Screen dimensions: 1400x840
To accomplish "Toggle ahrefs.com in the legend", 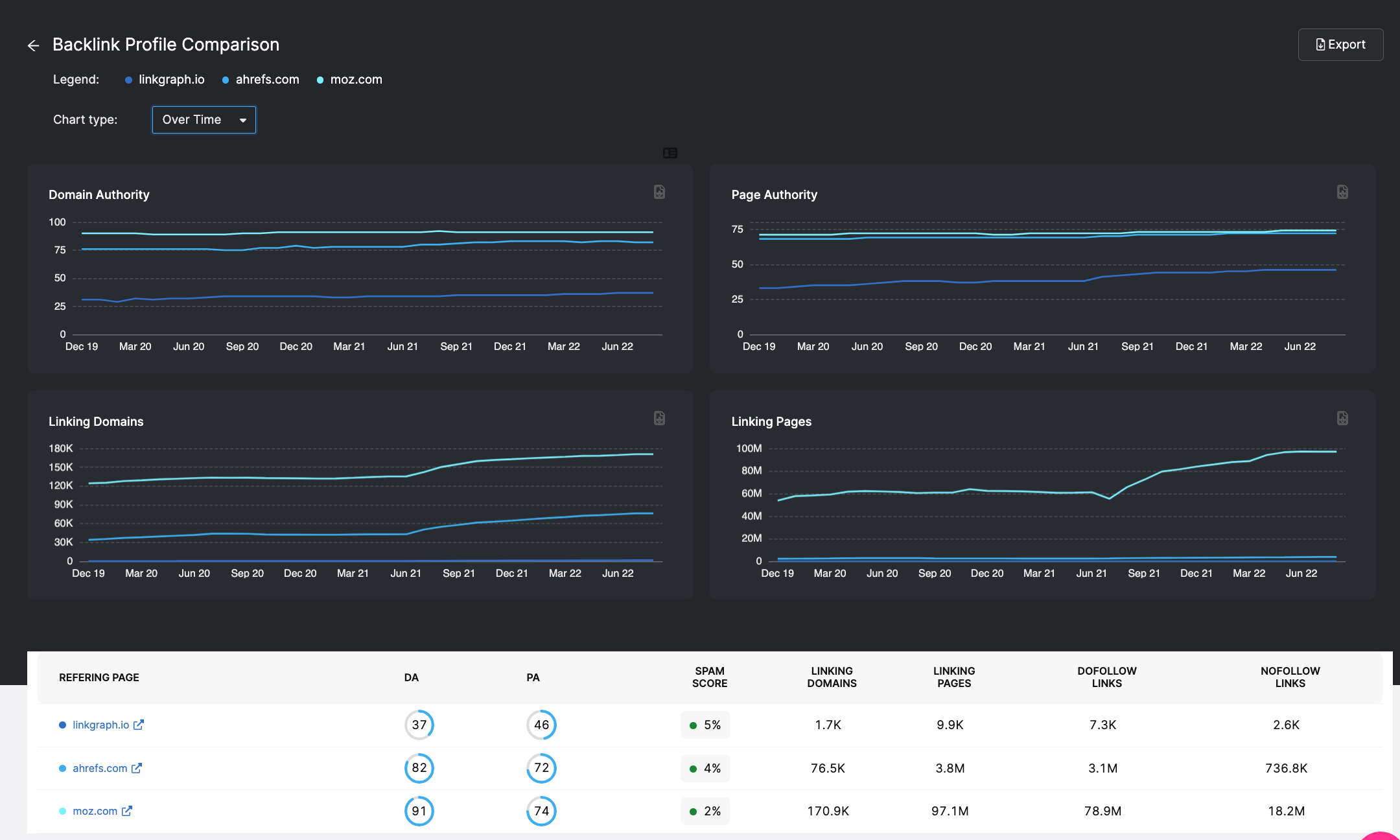I will click(x=261, y=80).
